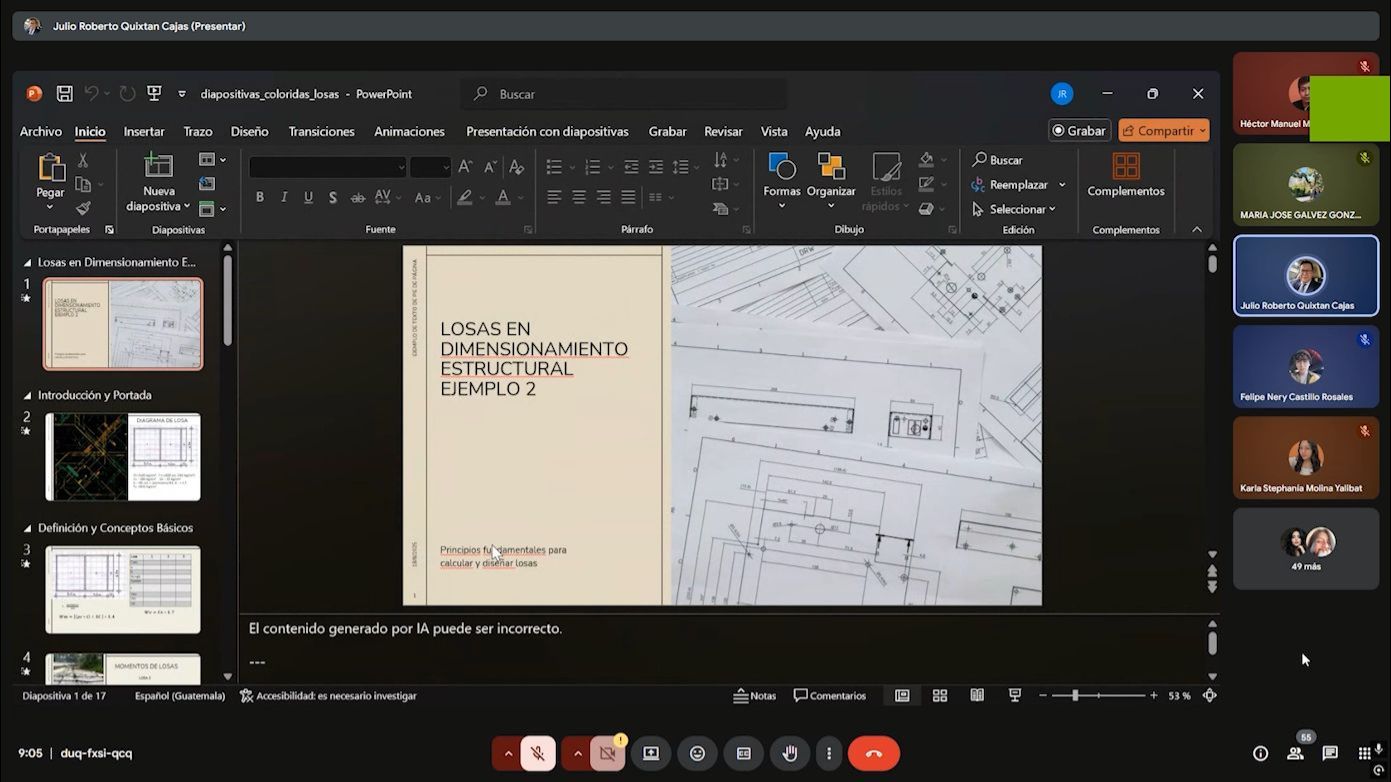This screenshot has width=1391, height=782.
Task: Open the Complementos add-ins icon
Action: (1126, 166)
